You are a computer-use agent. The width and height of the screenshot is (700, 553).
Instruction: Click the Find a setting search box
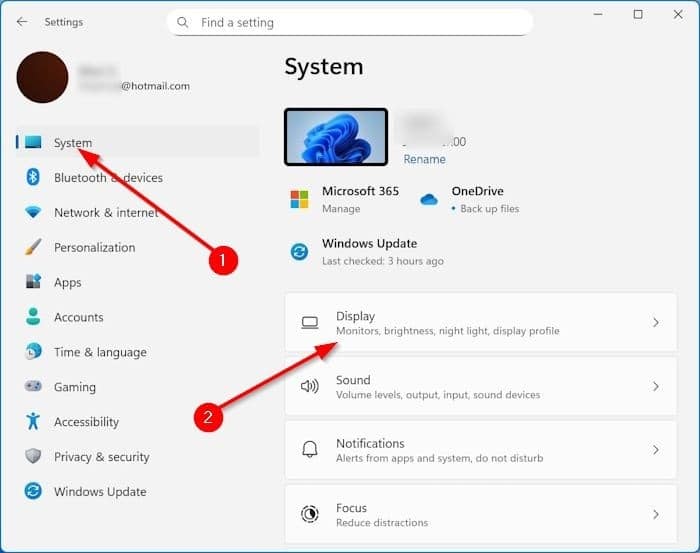click(350, 22)
